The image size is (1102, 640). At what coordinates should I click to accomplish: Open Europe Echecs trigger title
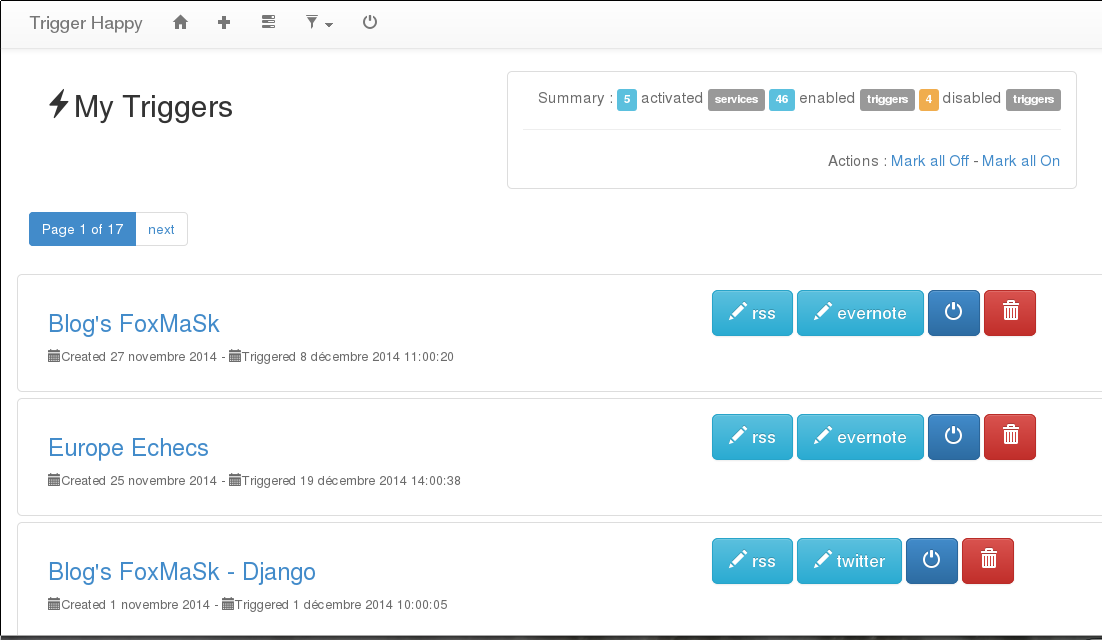tap(129, 448)
